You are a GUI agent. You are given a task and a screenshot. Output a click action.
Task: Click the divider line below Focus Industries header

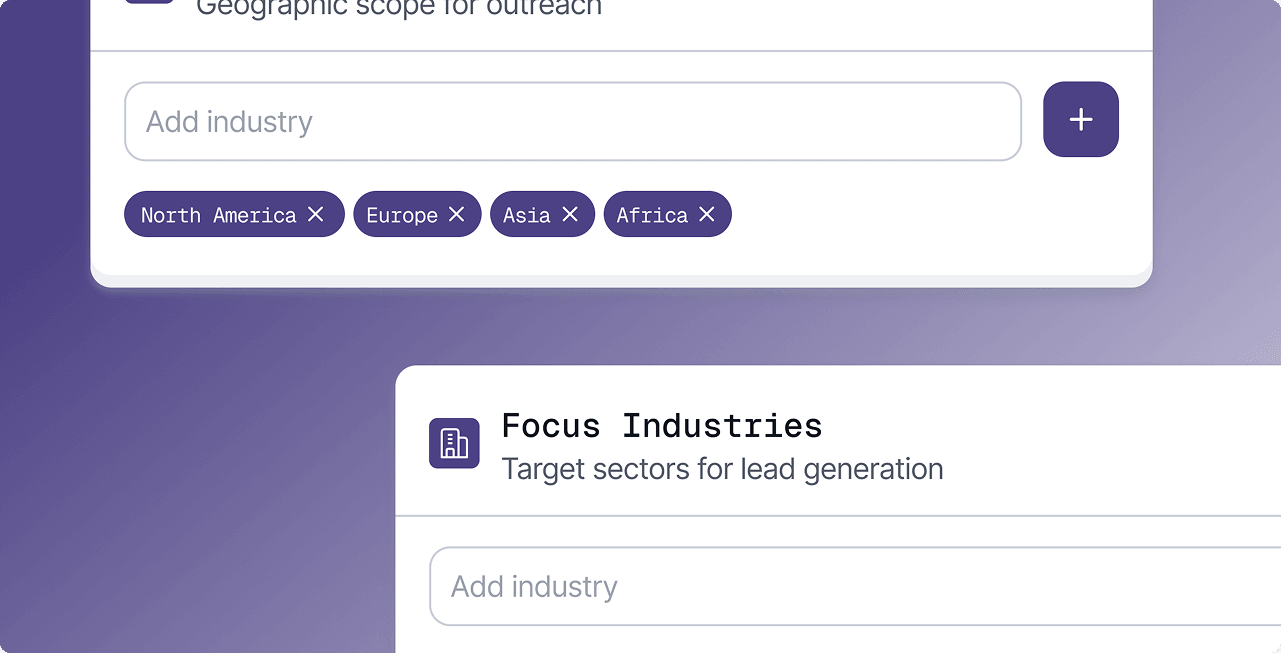(x=838, y=516)
